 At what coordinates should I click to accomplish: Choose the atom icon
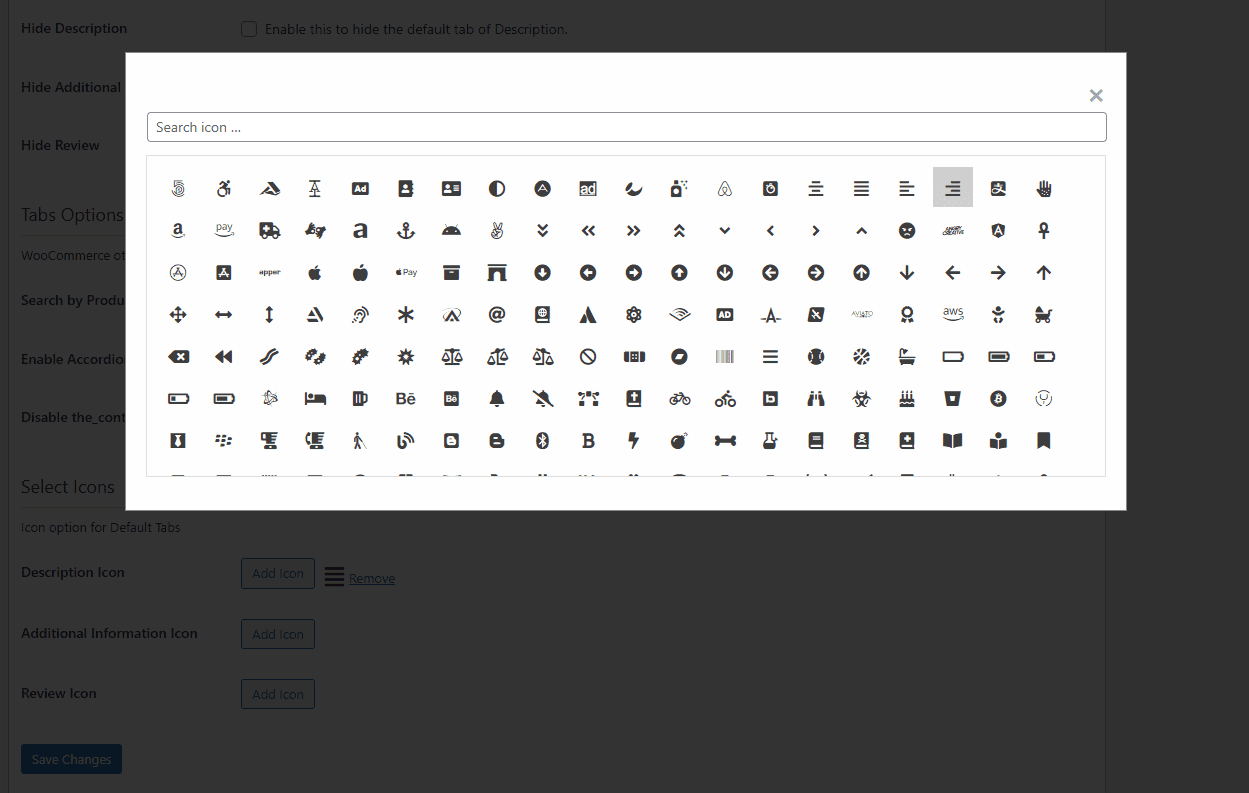pyautogui.click(x=633, y=315)
